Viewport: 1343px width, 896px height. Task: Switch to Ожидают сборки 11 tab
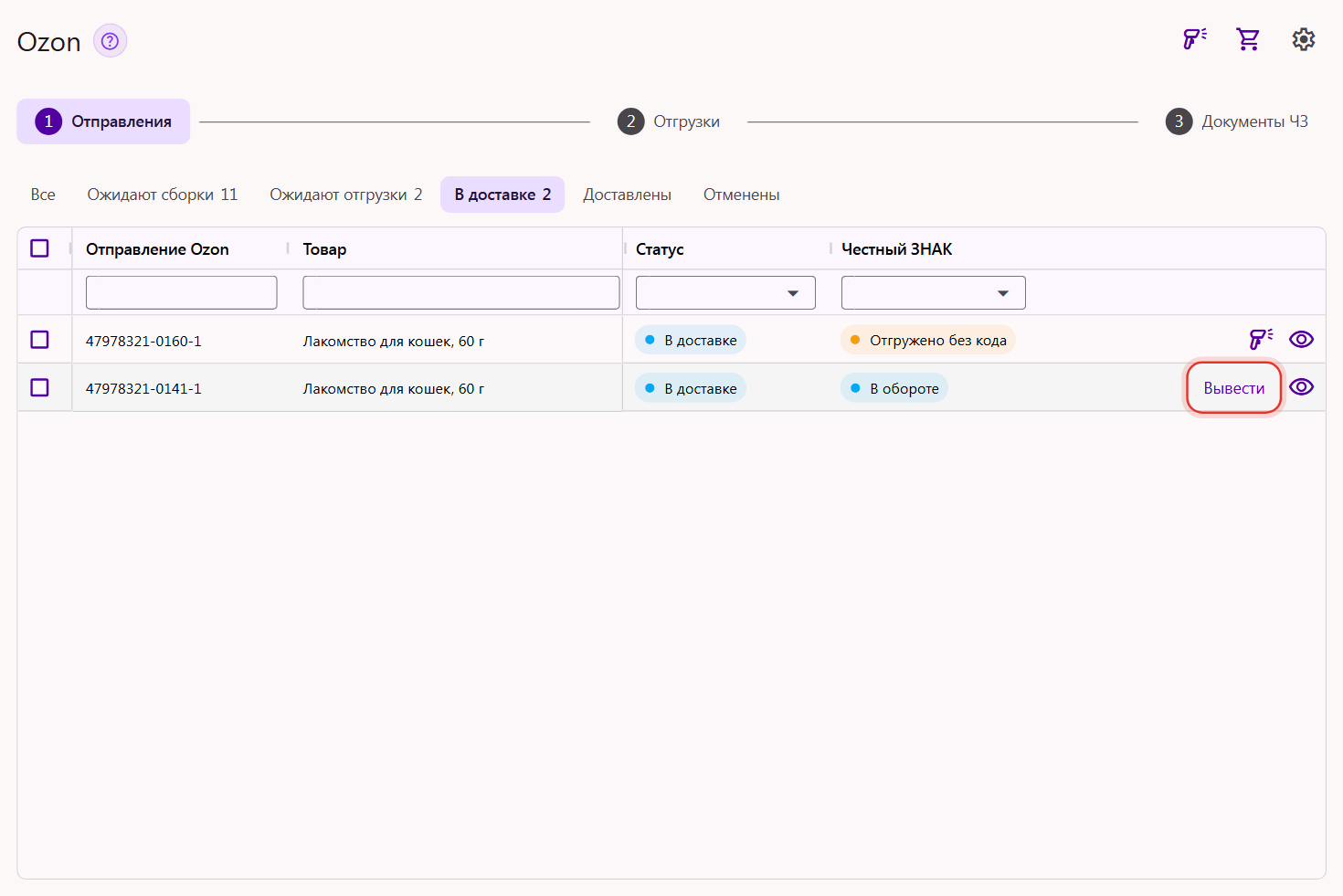pyautogui.click(x=163, y=195)
